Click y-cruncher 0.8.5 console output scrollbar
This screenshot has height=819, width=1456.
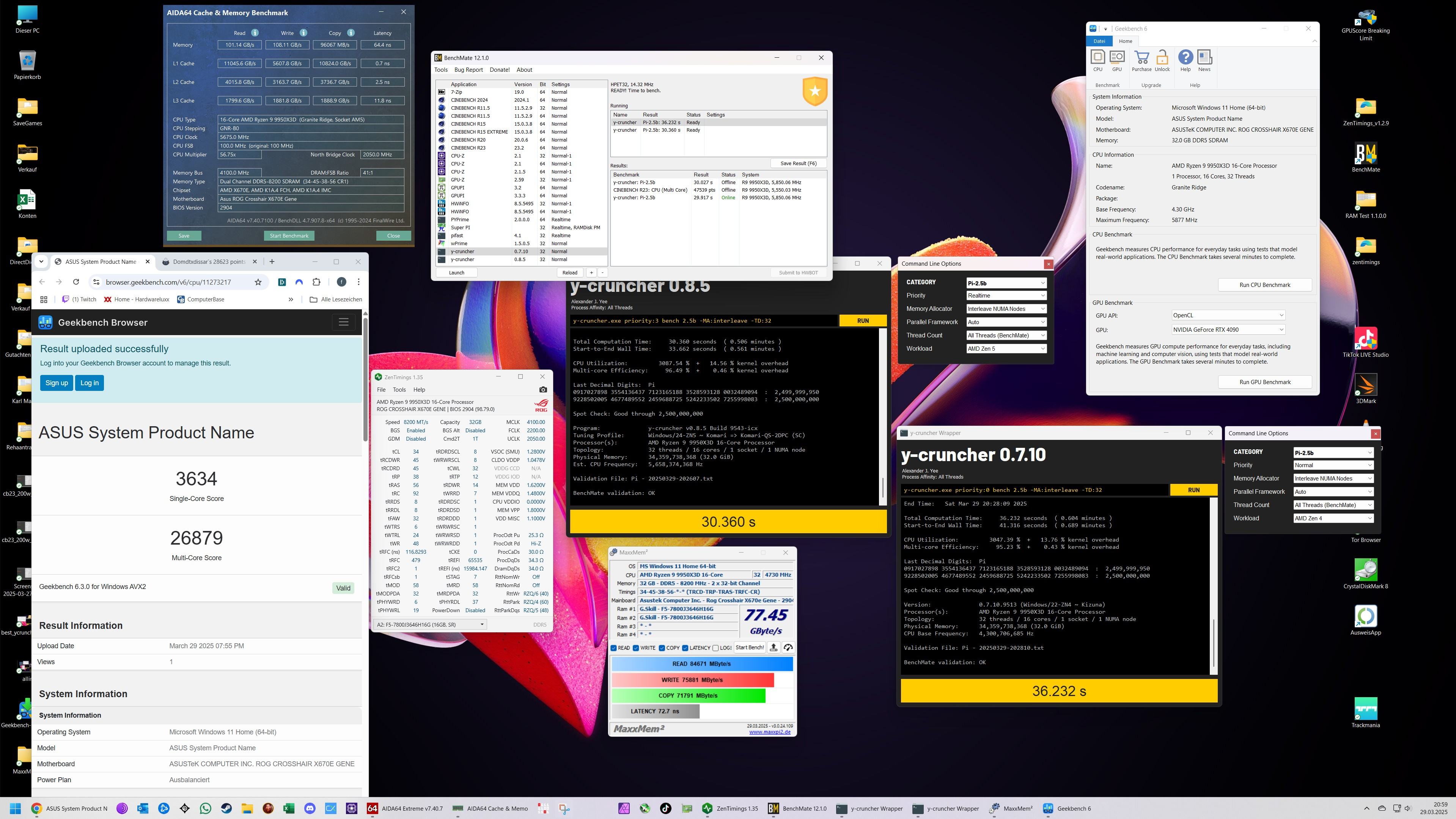pos(882,416)
